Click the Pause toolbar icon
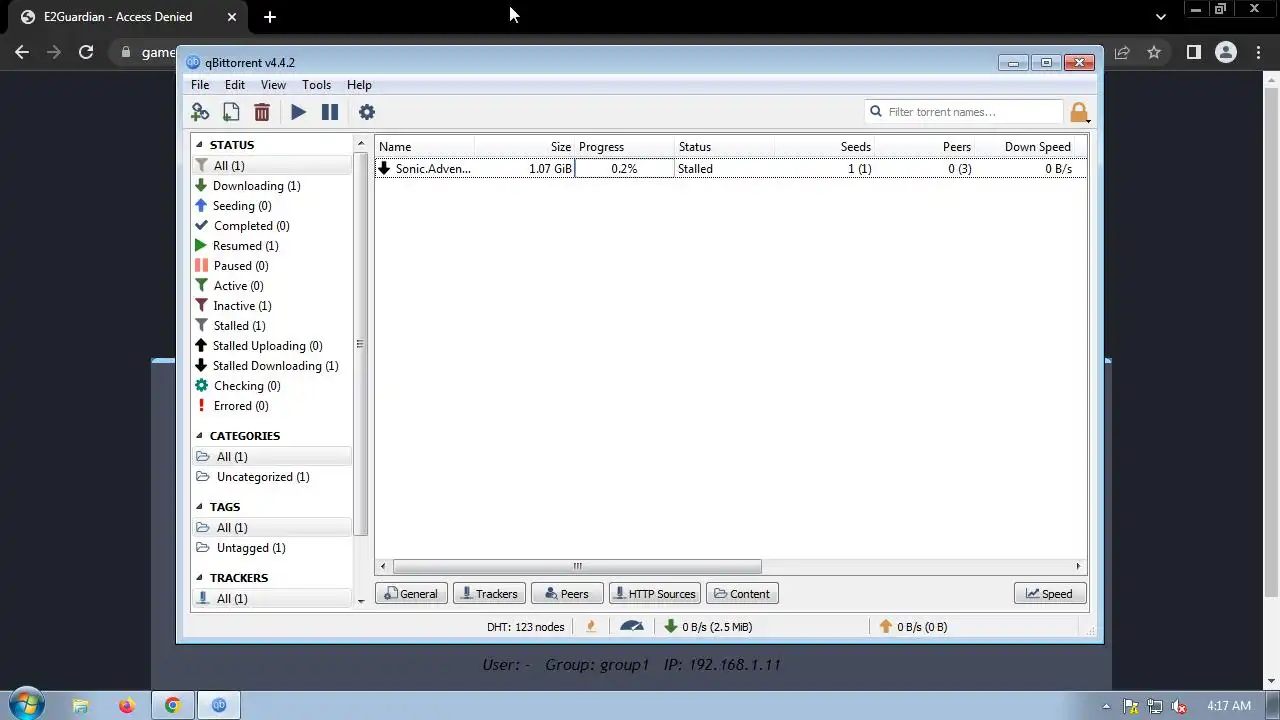The height and width of the screenshot is (720, 1280). [x=330, y=112]
